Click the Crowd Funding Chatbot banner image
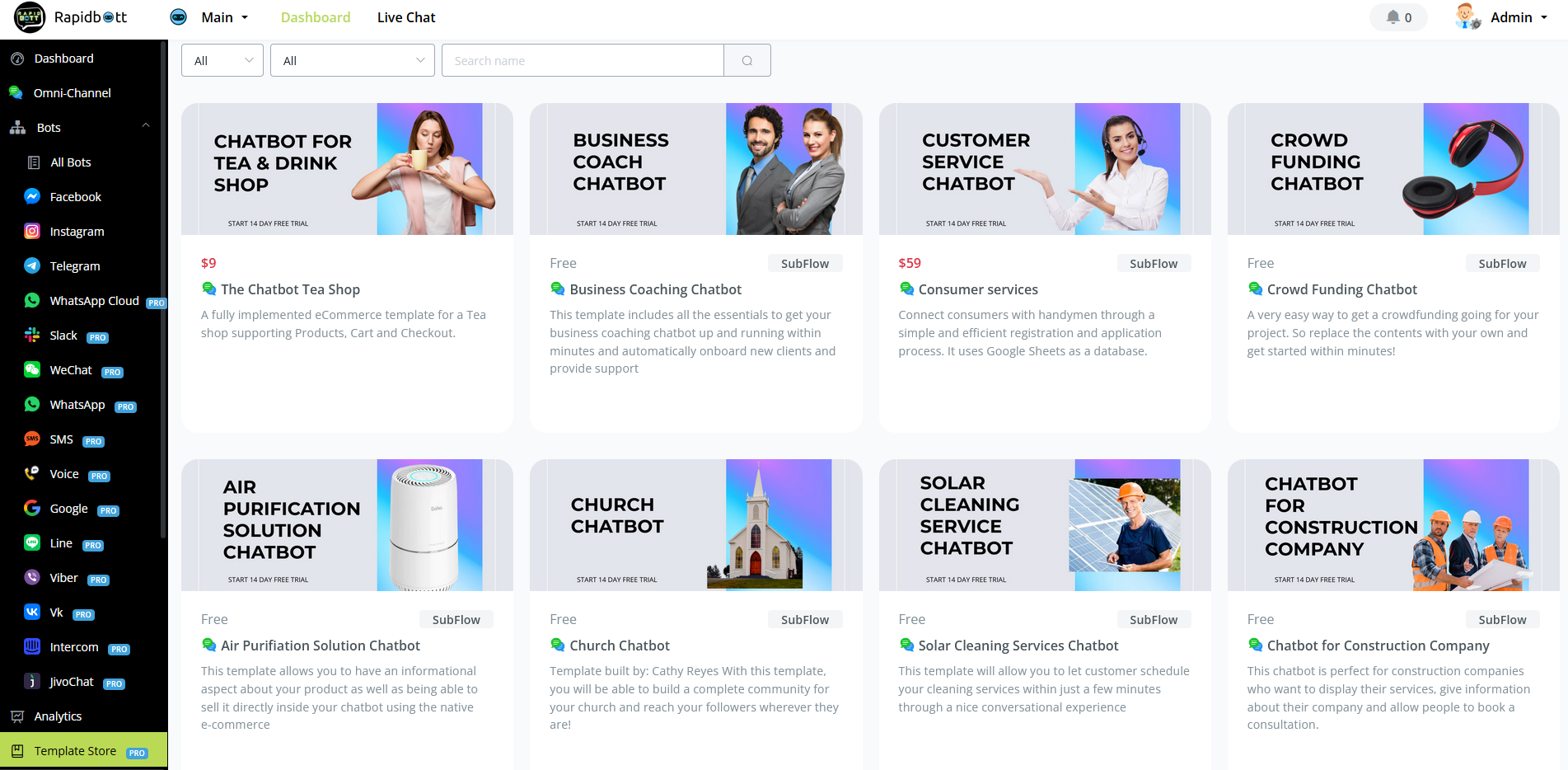This screenshot has width=1568, height=770. coord(1393,169)
